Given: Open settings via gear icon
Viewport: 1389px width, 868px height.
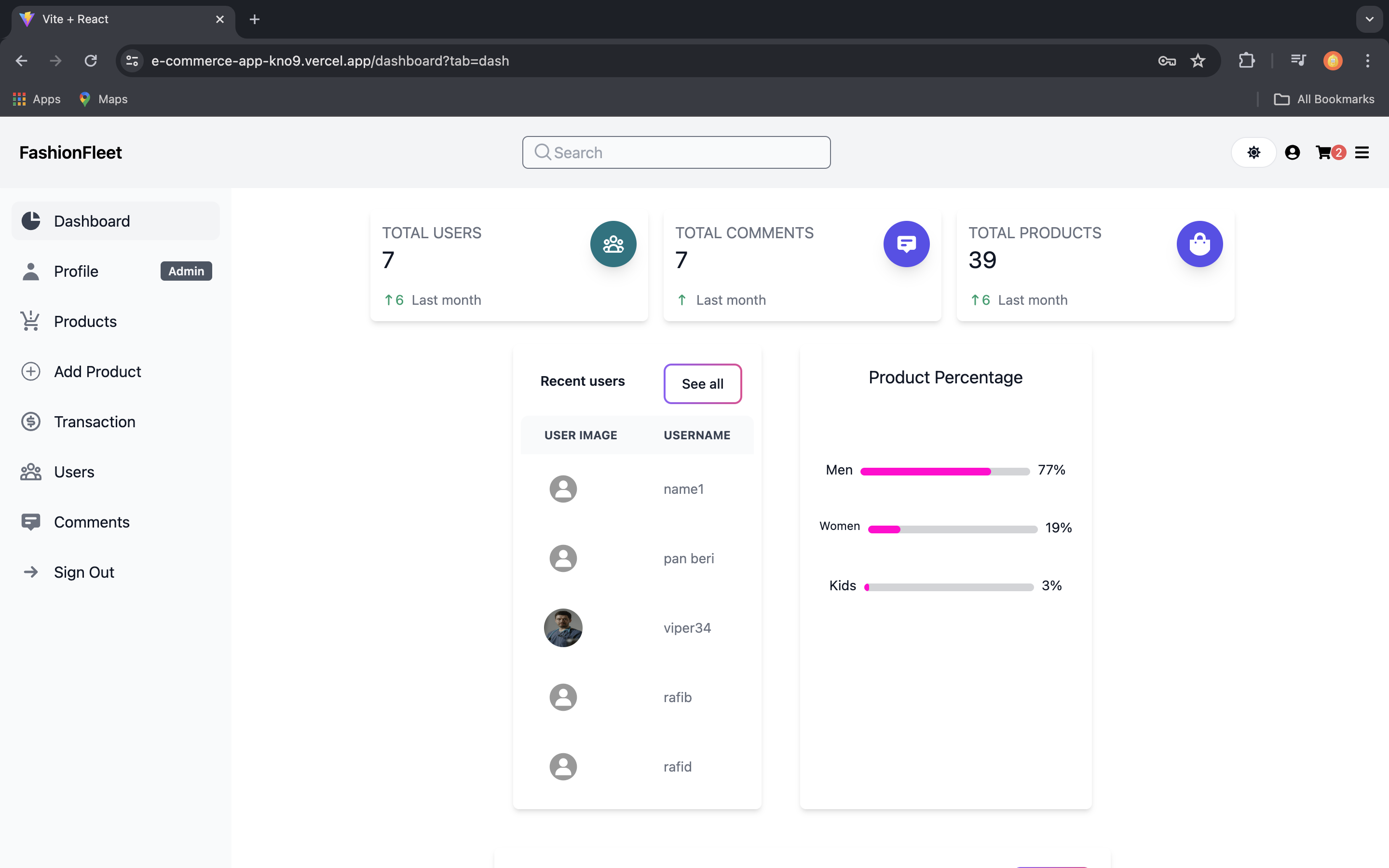Looking at the screenshot, I should click(1253, 152).
